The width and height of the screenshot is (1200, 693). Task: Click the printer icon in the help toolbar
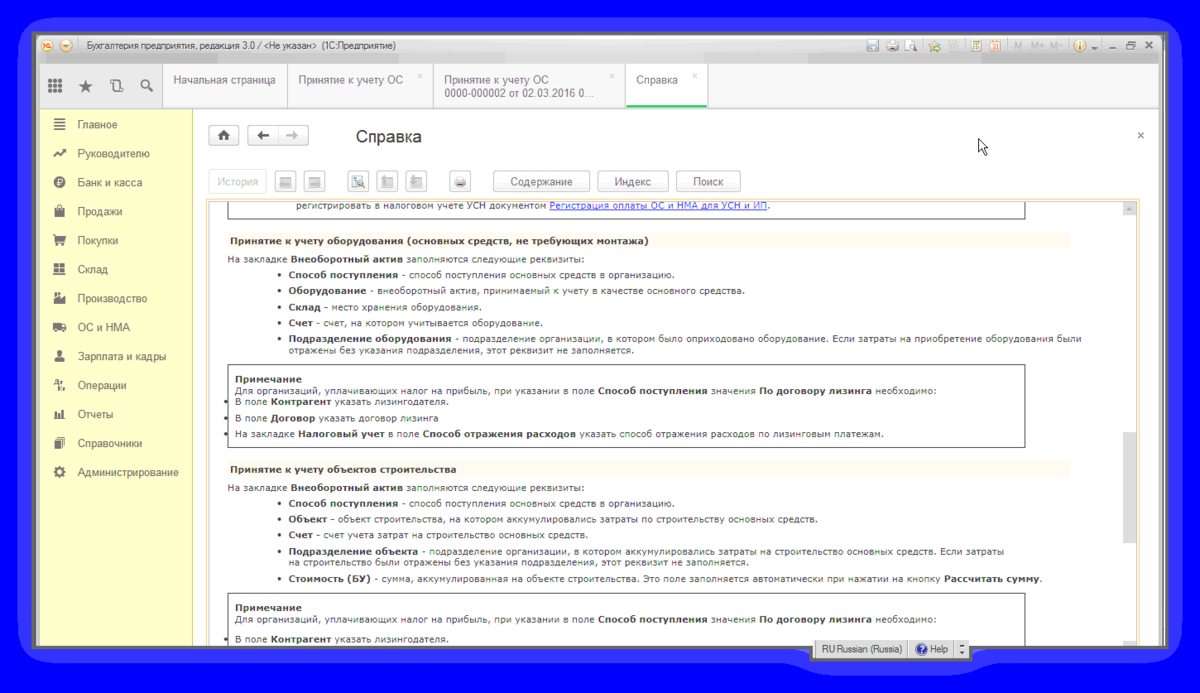[x=459, y=181]
